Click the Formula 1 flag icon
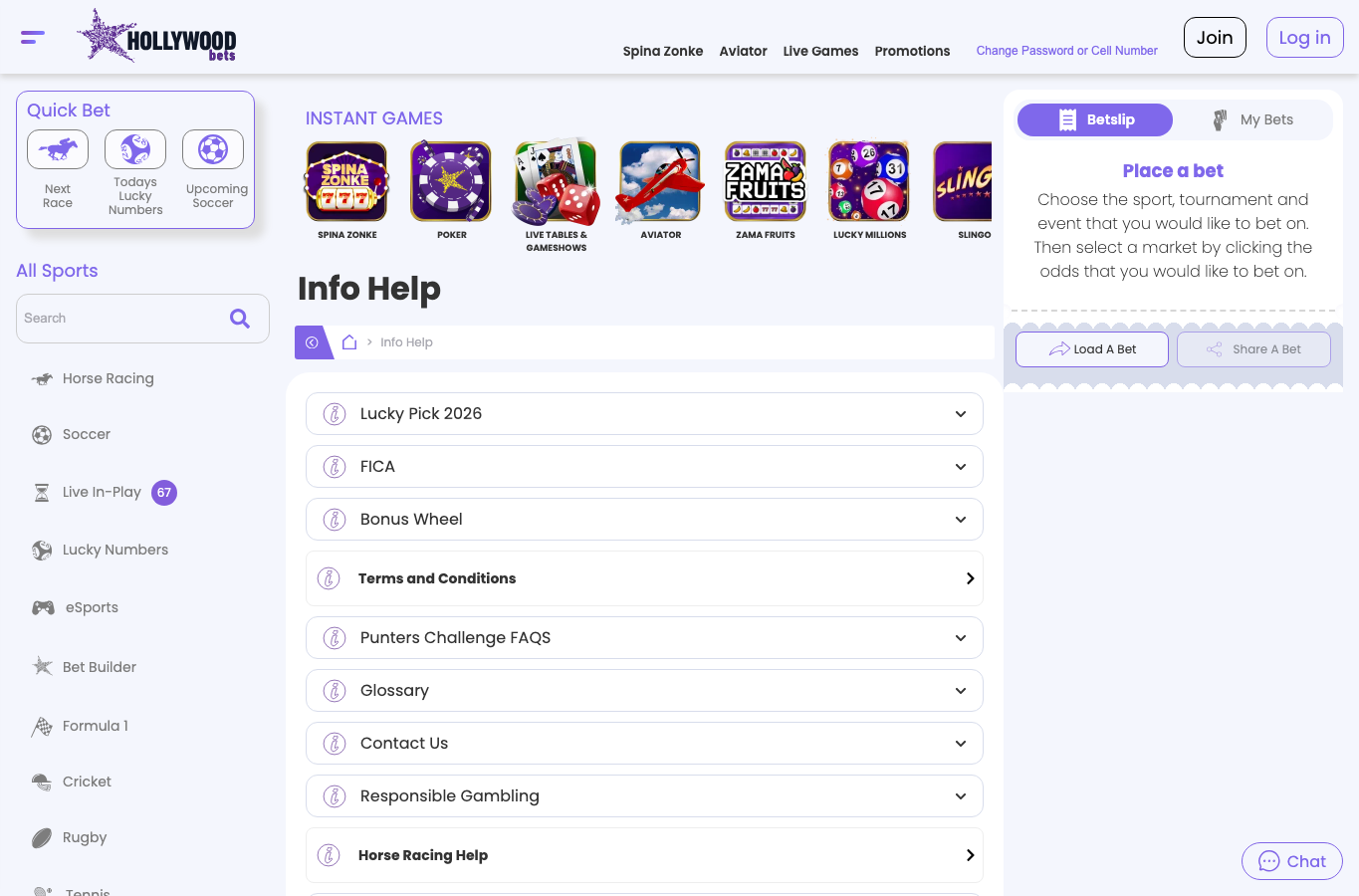Screen dimensions: 1359x896 [42, 727]
